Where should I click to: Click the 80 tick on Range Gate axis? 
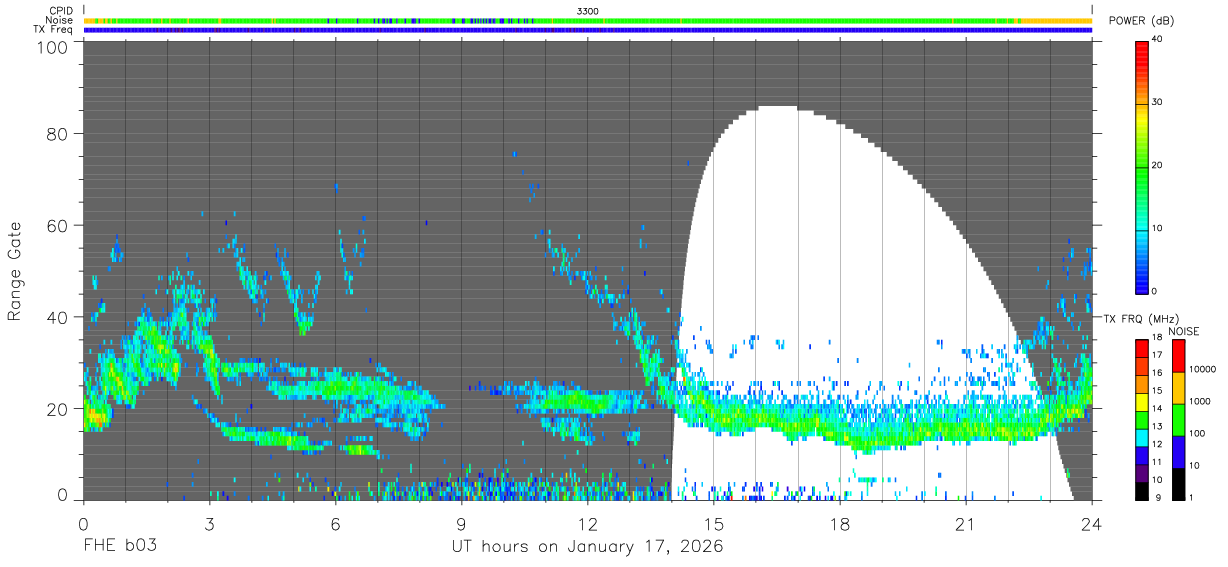tap(57, 134)
